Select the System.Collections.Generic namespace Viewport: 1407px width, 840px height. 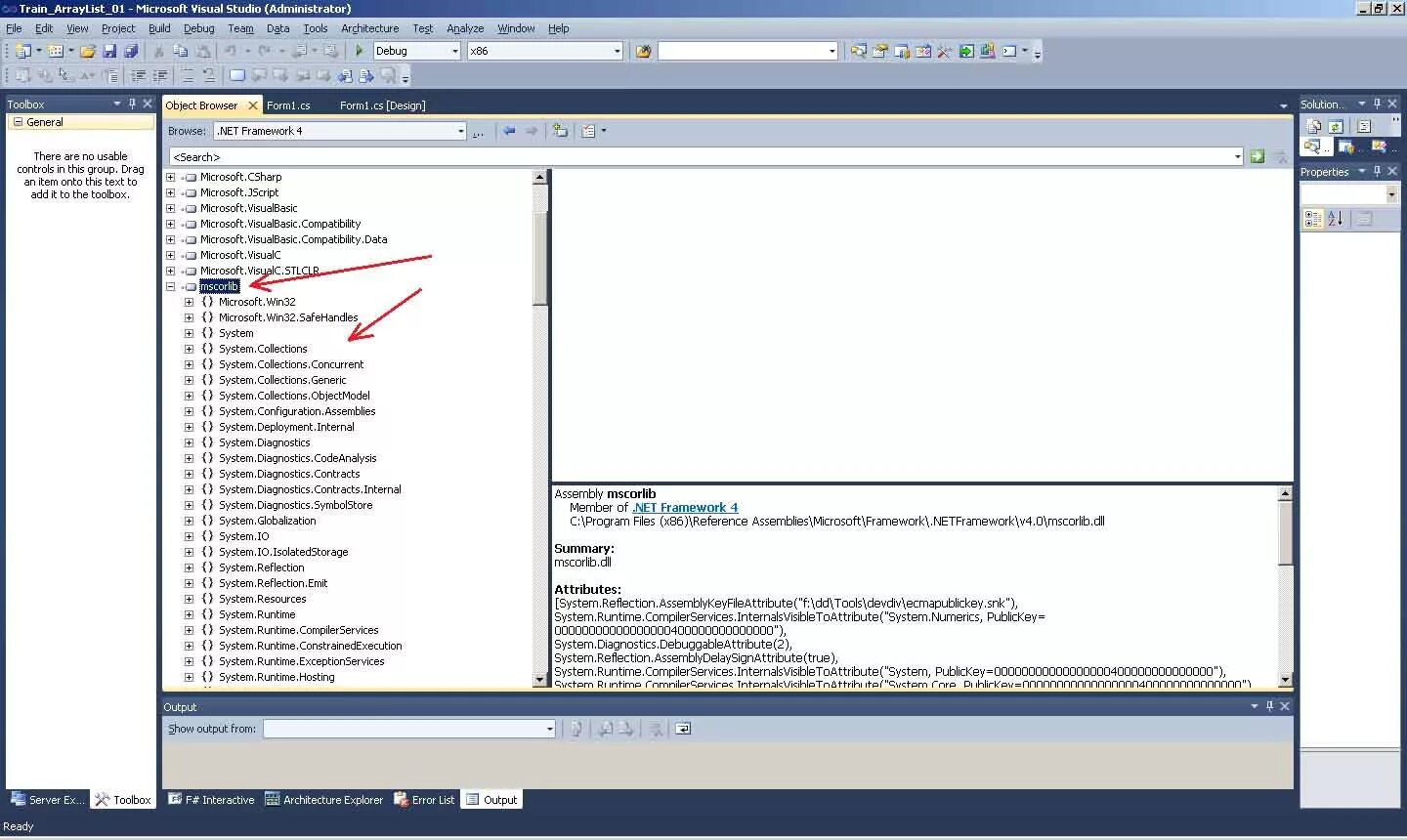282,380
